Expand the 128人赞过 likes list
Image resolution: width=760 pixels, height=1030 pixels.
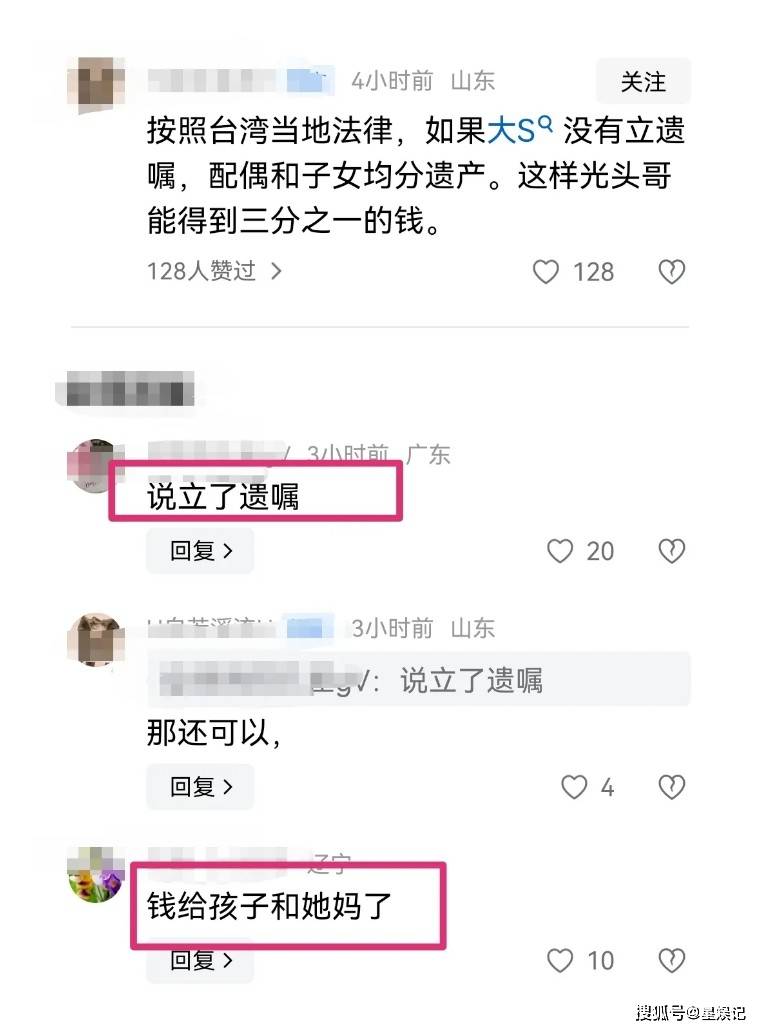tap(214, 271)
